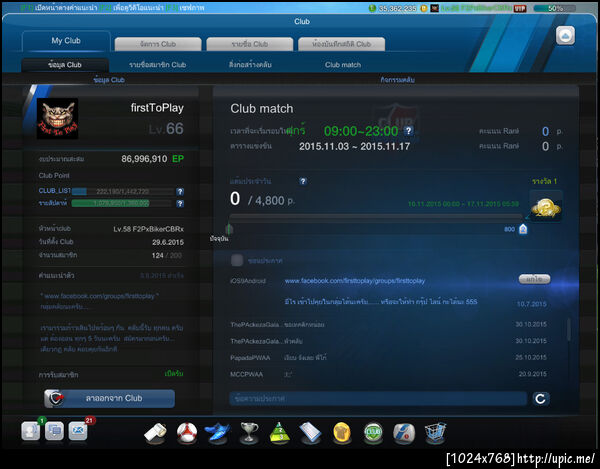
Task: Toggle the checkbox above announcement list
Action: point(237,261)
